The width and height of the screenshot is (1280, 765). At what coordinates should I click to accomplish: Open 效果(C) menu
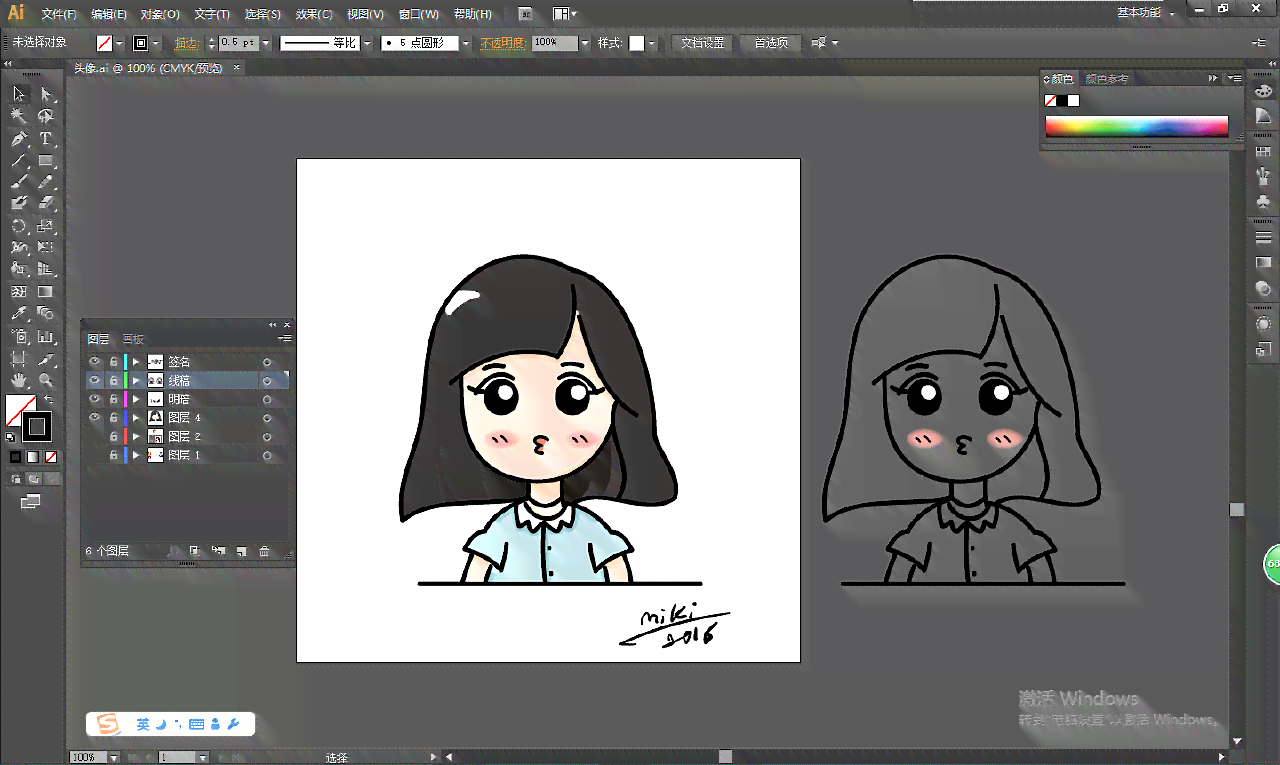[x=315, y=14]
